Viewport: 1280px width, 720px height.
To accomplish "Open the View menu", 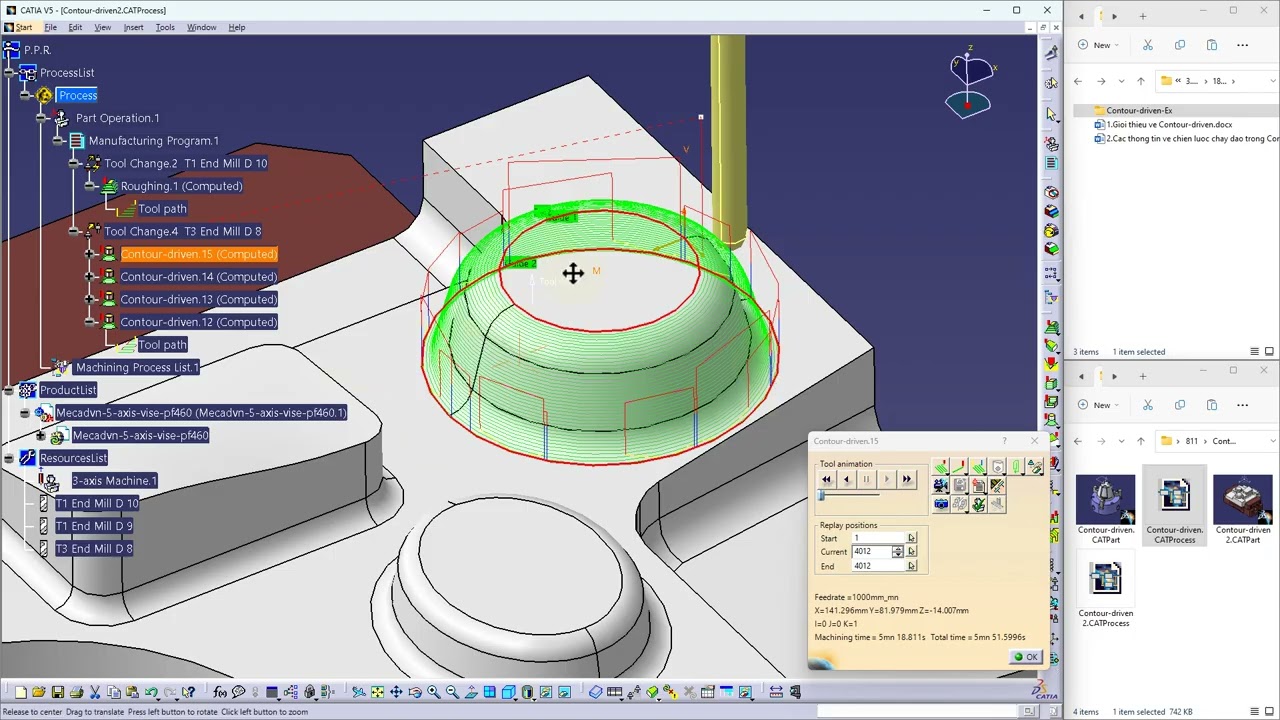I will pyautogui.click(x=102, y=27).
